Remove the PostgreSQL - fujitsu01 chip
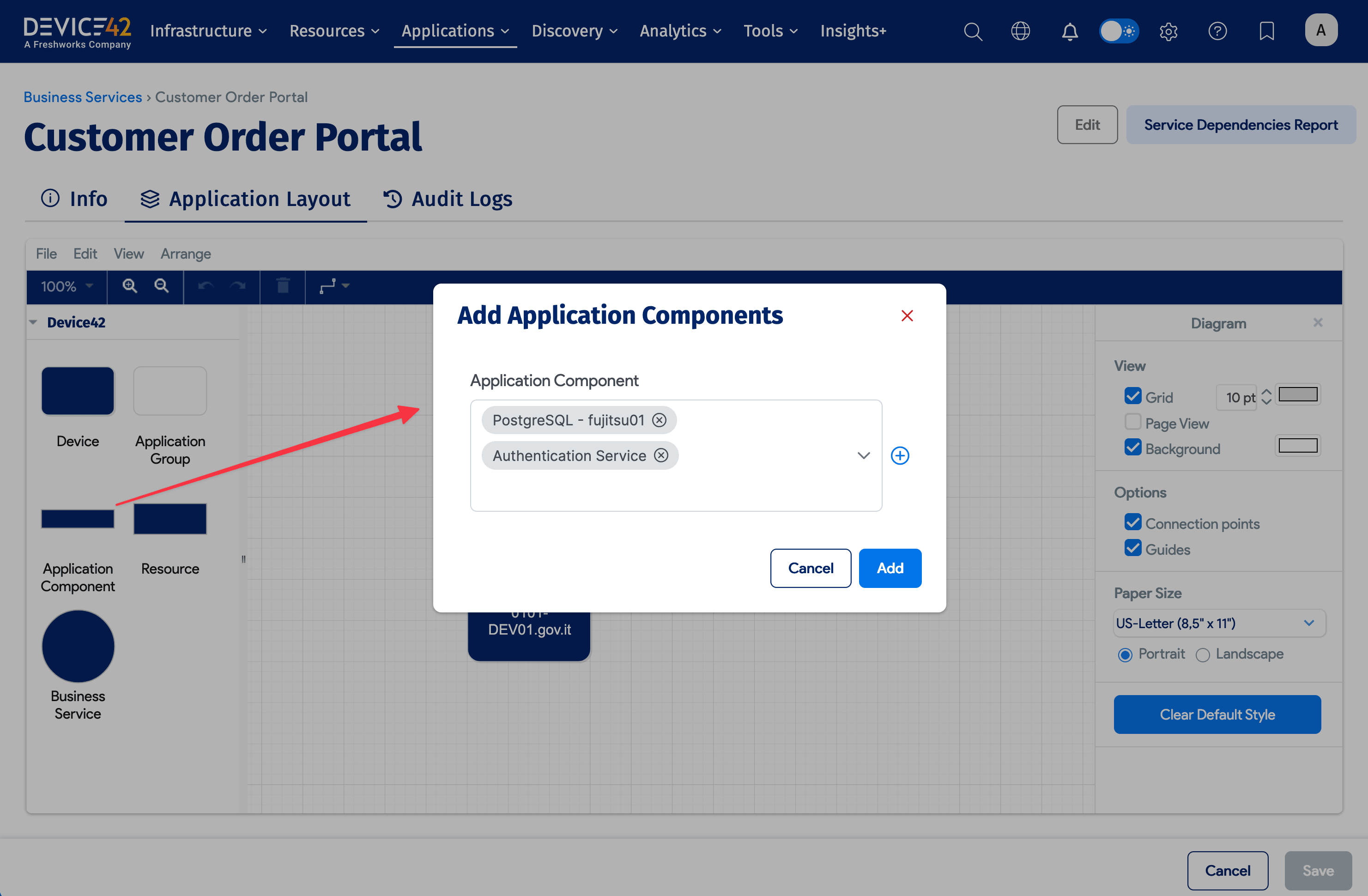The width and height of the screenshot is (1368, 896). [x=659, y=419]
